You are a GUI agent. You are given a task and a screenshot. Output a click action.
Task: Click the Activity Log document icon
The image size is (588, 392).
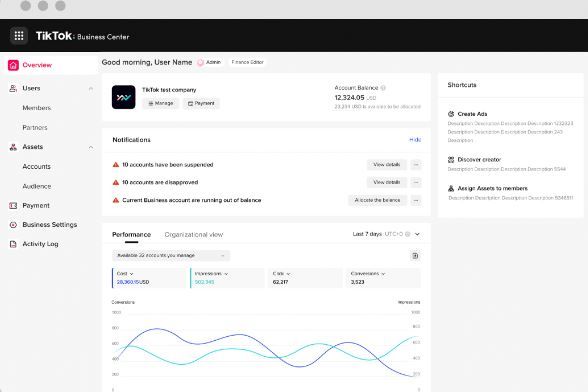(x=13, y=244)
